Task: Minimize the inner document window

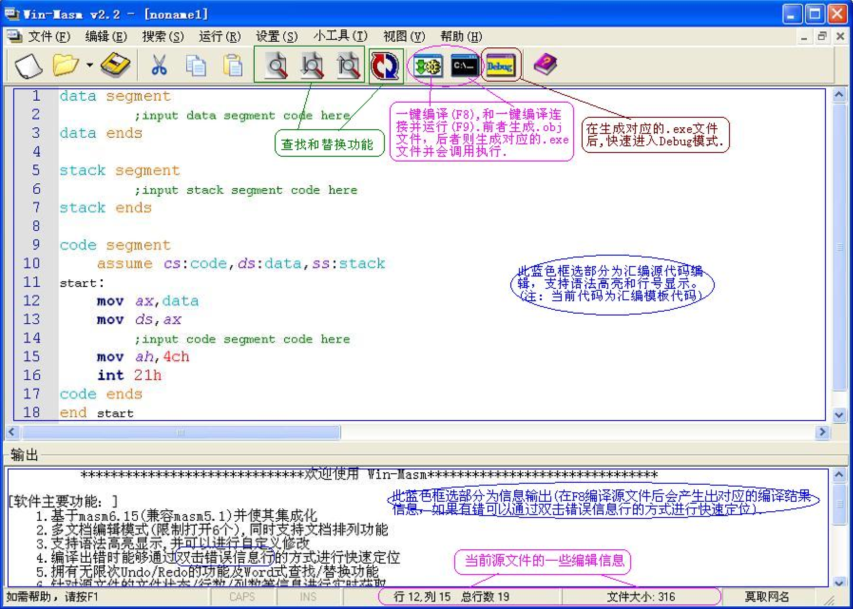Action: [x=805, y=36]
